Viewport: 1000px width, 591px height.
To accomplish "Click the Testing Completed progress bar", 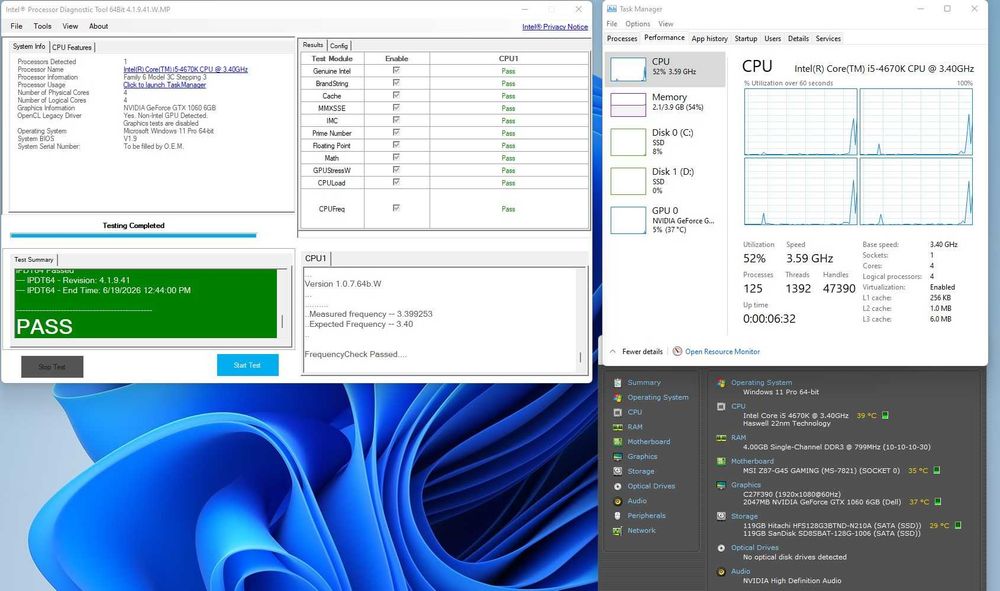I will [x=133, y=235].
